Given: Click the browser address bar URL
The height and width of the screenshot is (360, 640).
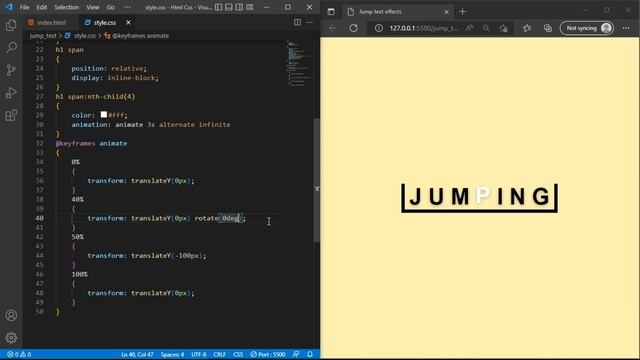Looking at the screenshot, I should tap(424, 28).
